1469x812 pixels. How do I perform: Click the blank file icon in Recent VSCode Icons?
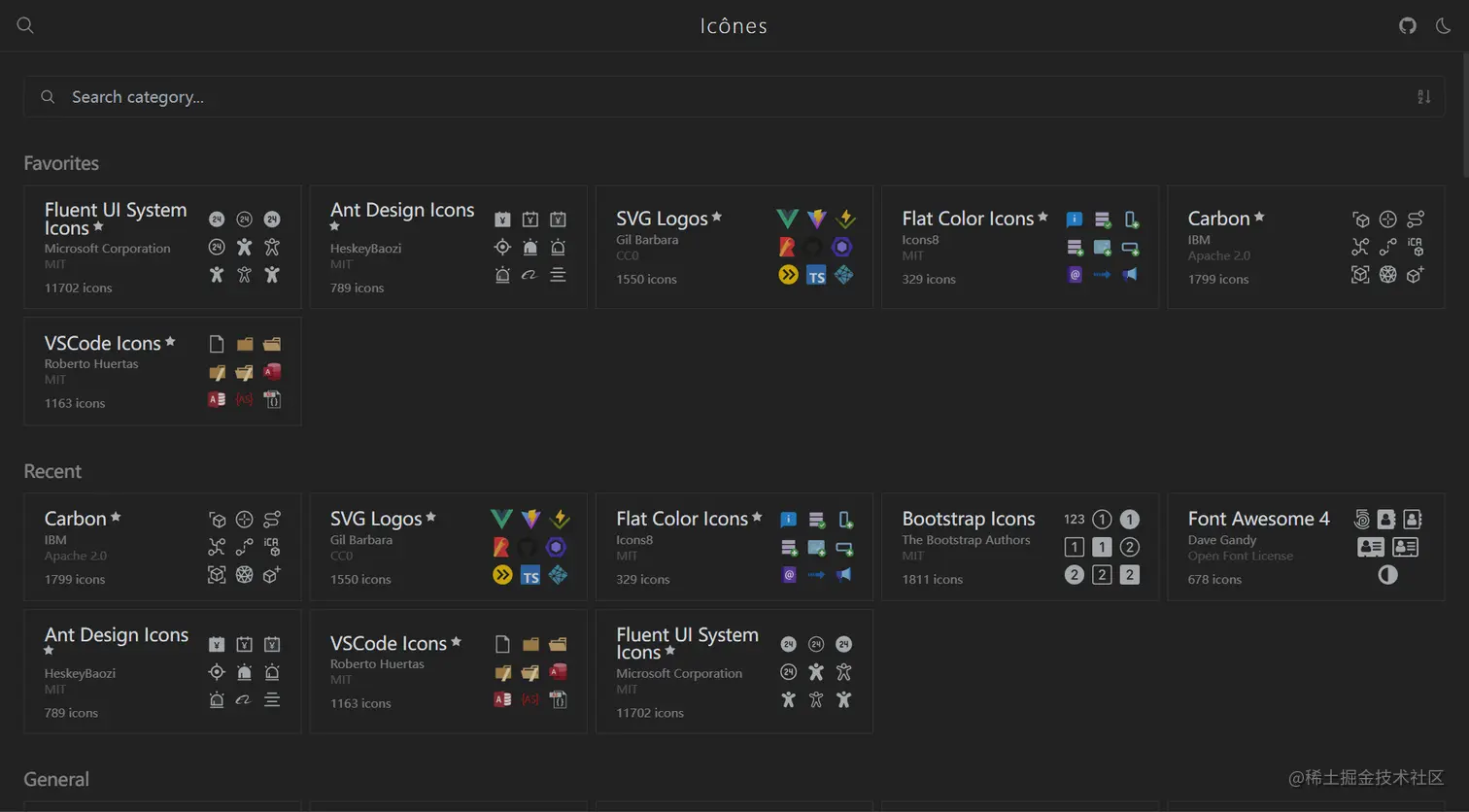[x=502, y=644]
